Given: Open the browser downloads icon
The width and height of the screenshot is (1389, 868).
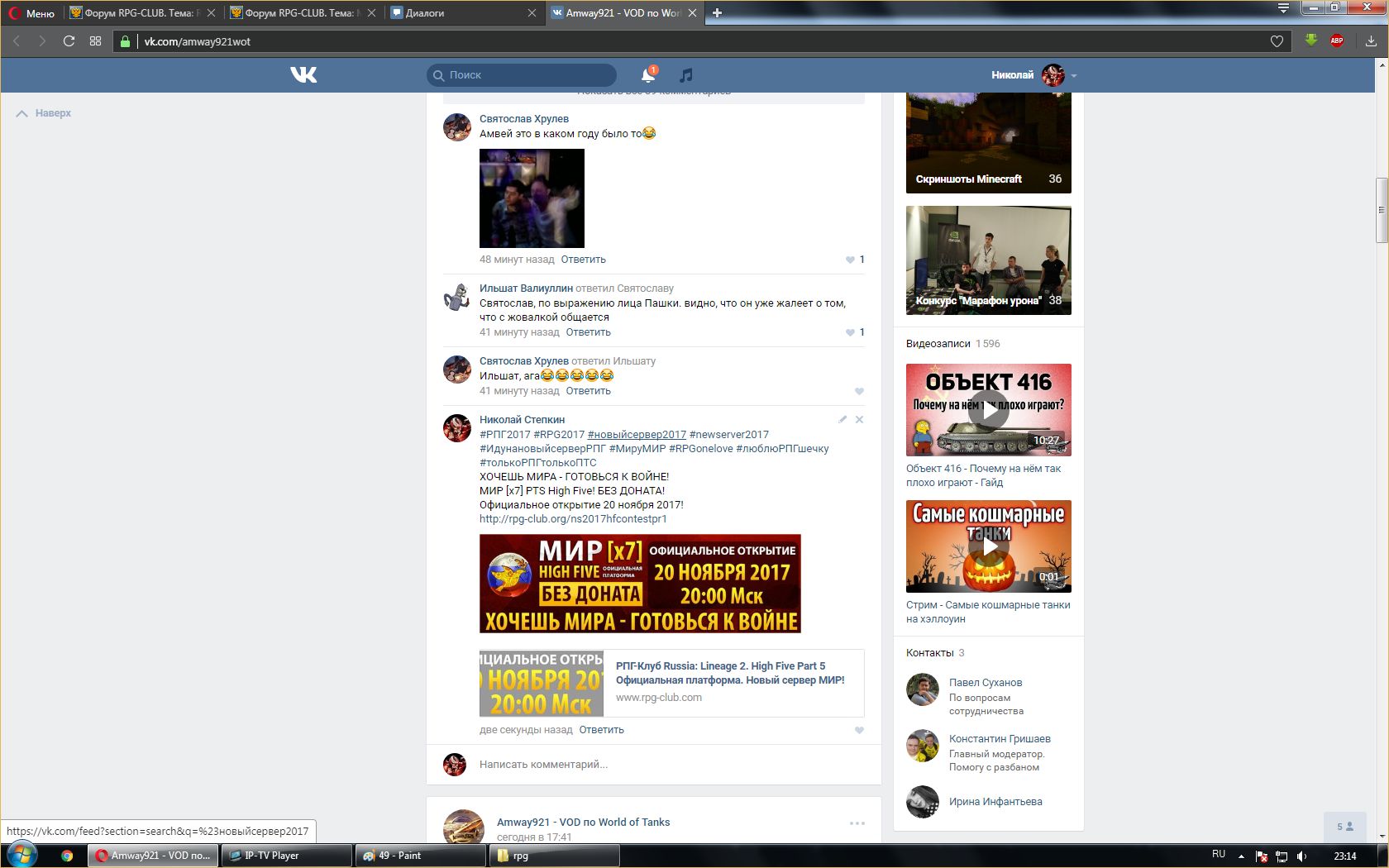Looking at the screenshot, I should pyautogui.click(x=1371, y=41).
